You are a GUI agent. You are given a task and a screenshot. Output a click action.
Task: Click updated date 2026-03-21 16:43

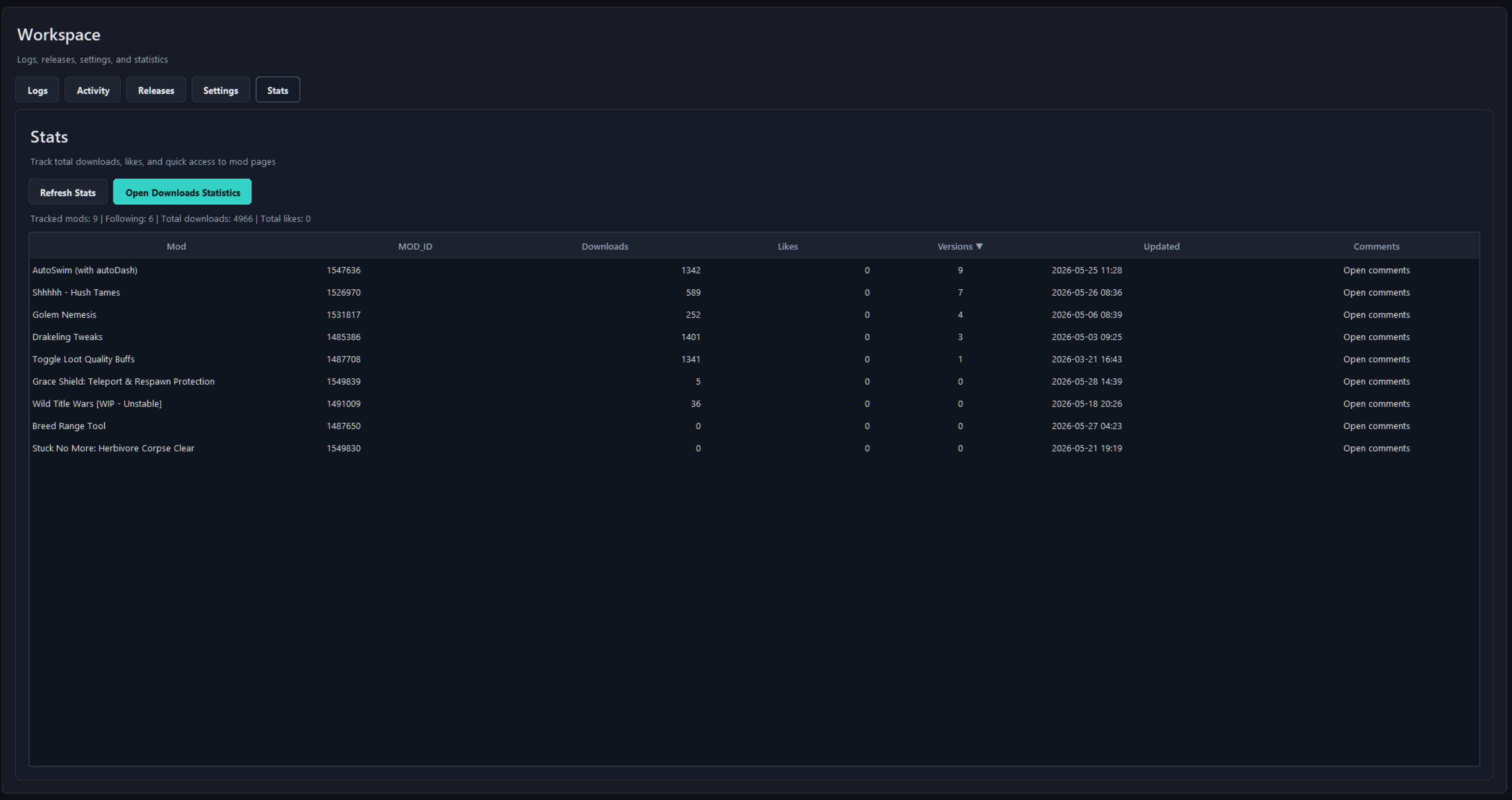pos(1086,359)
